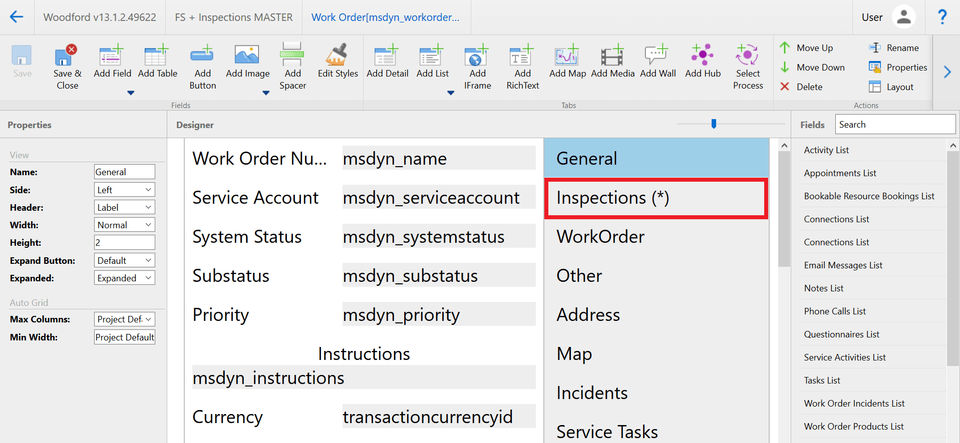Click the Add Detail tab icon
Image resolution: width=960 pixels, height=443 pixels.
pos(387,55)
